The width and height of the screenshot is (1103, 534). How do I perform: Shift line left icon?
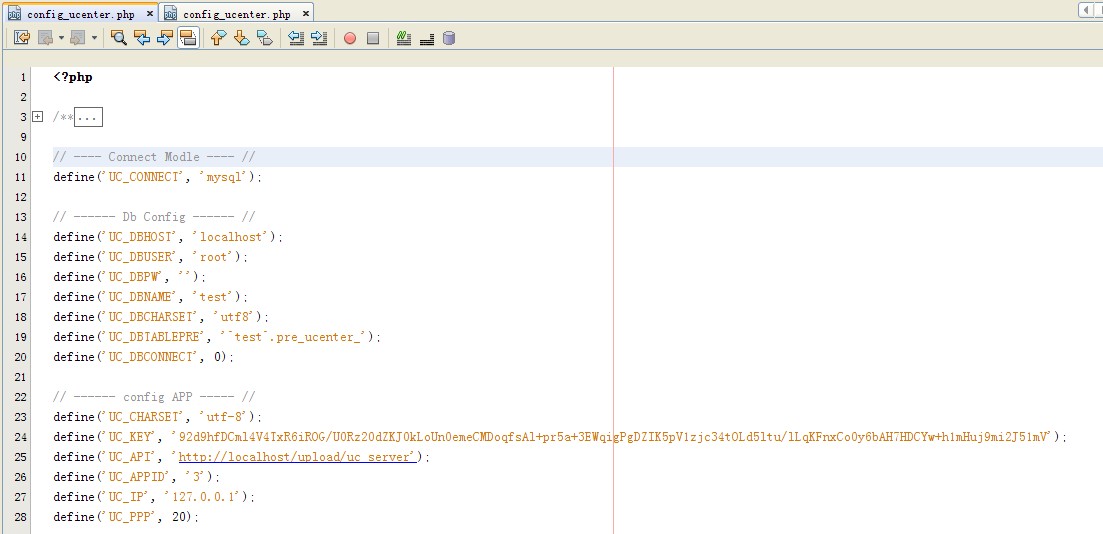click(296, 38)
